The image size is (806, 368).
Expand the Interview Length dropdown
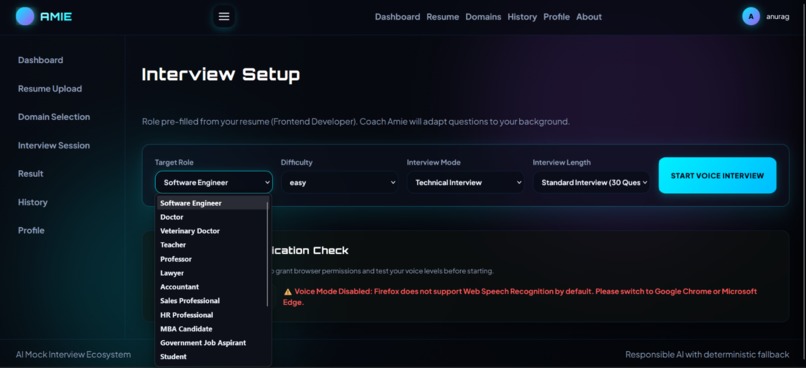(592, 182)
